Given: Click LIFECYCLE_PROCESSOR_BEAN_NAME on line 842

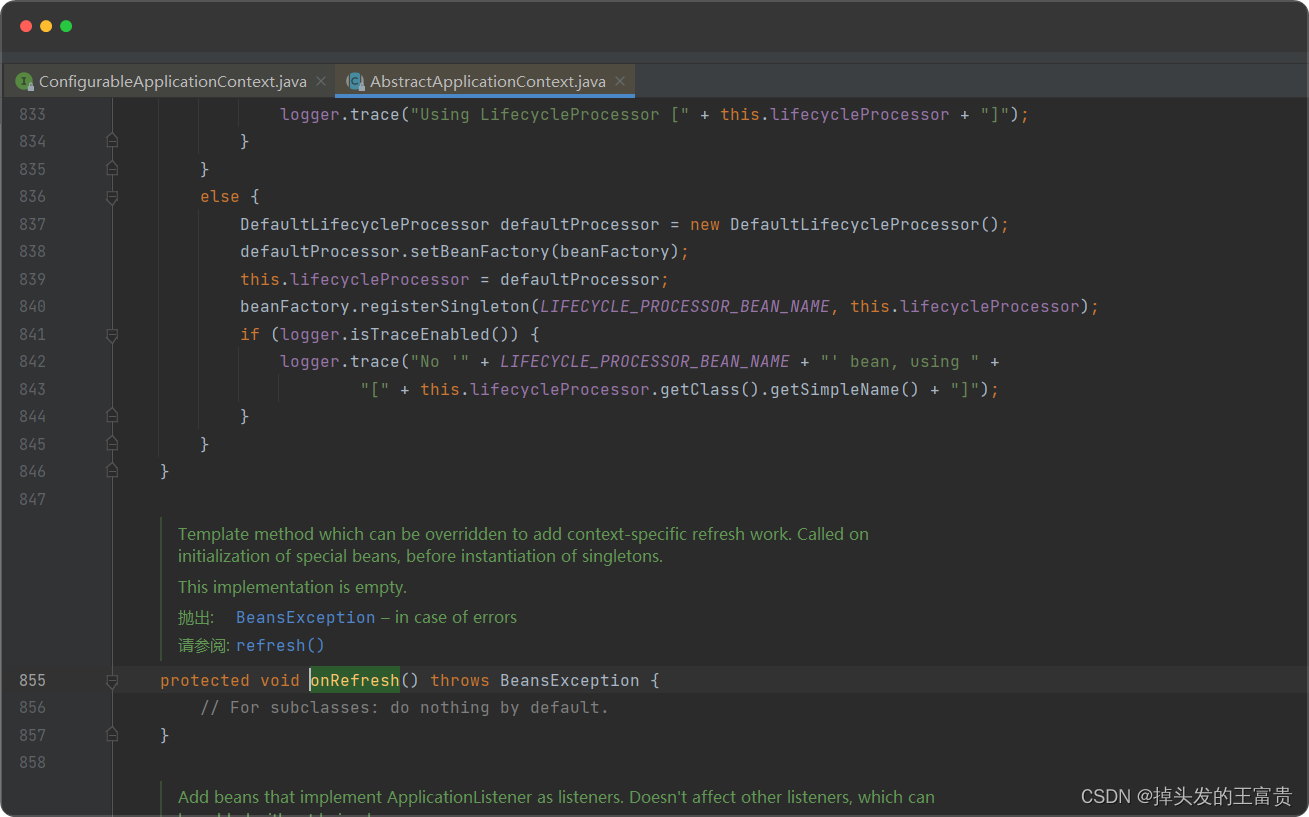Looking at the screenshot, I should pos(645,361).
